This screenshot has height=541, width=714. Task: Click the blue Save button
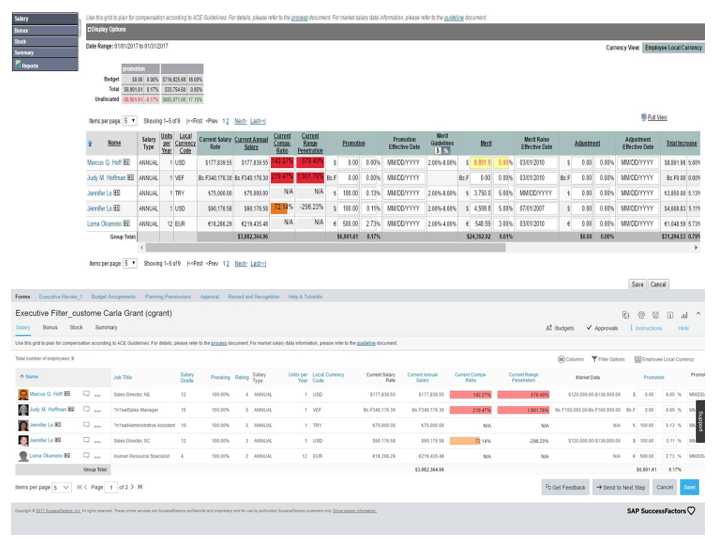coord(689,487)
